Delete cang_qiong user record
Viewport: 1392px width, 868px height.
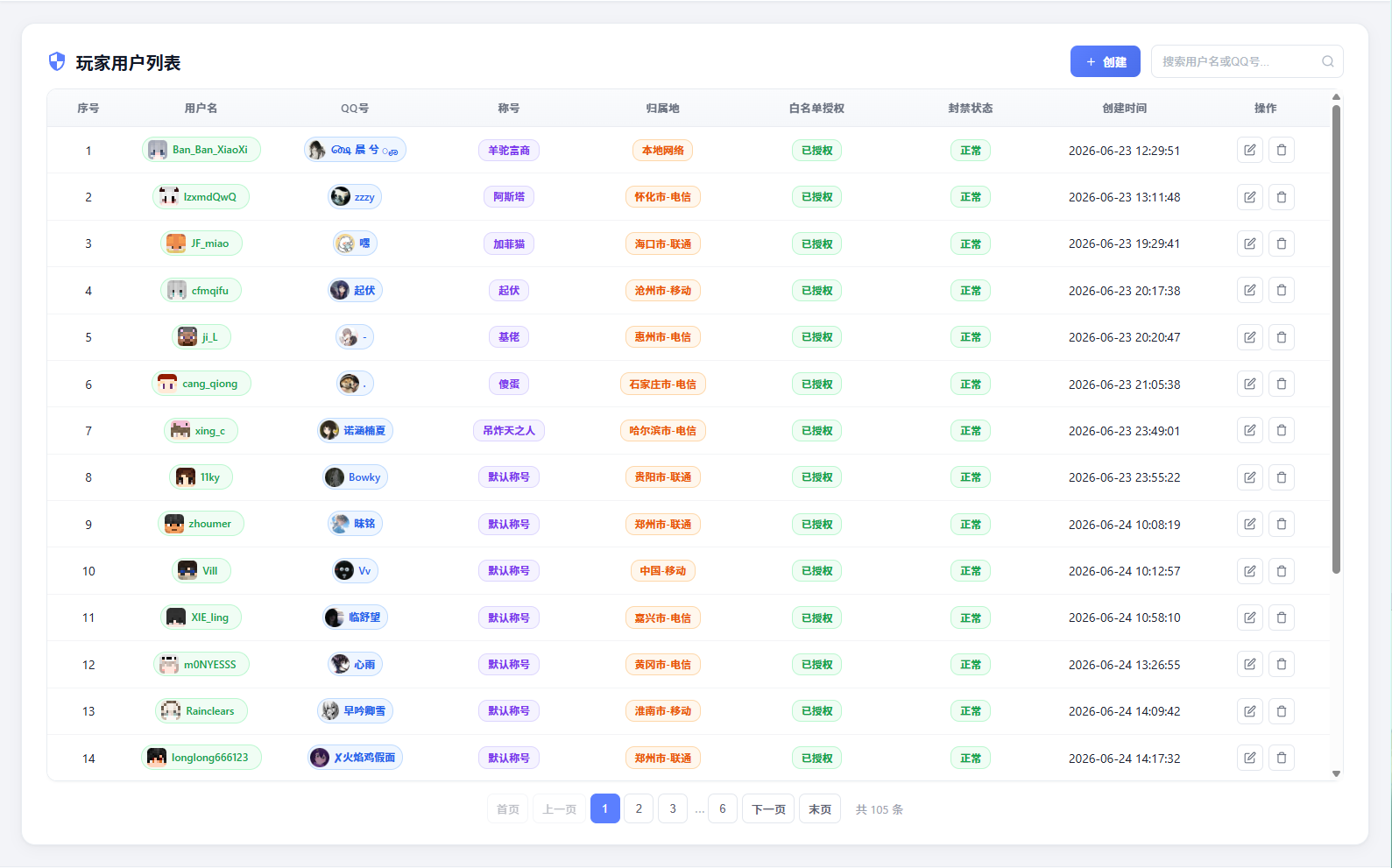[1282, 384]
